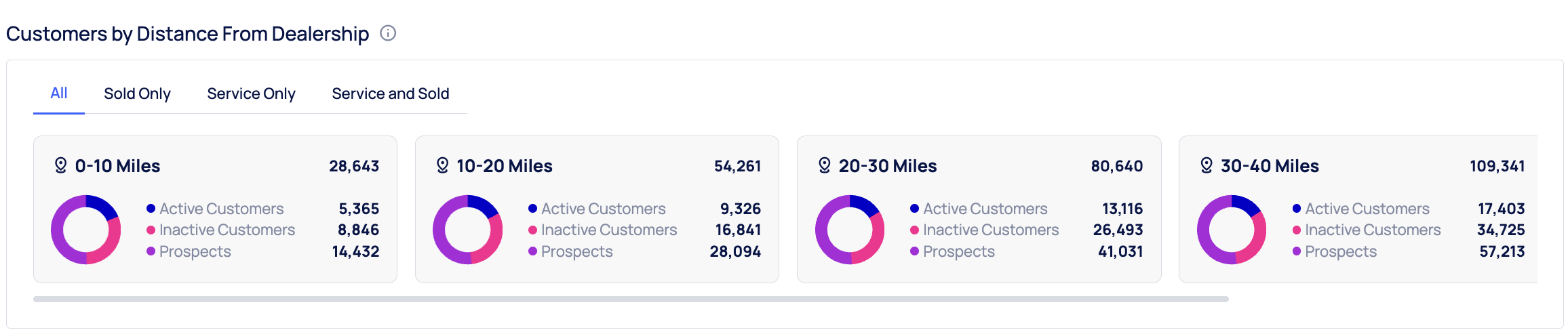Click the info icon beside the section title

pos(388,33)
